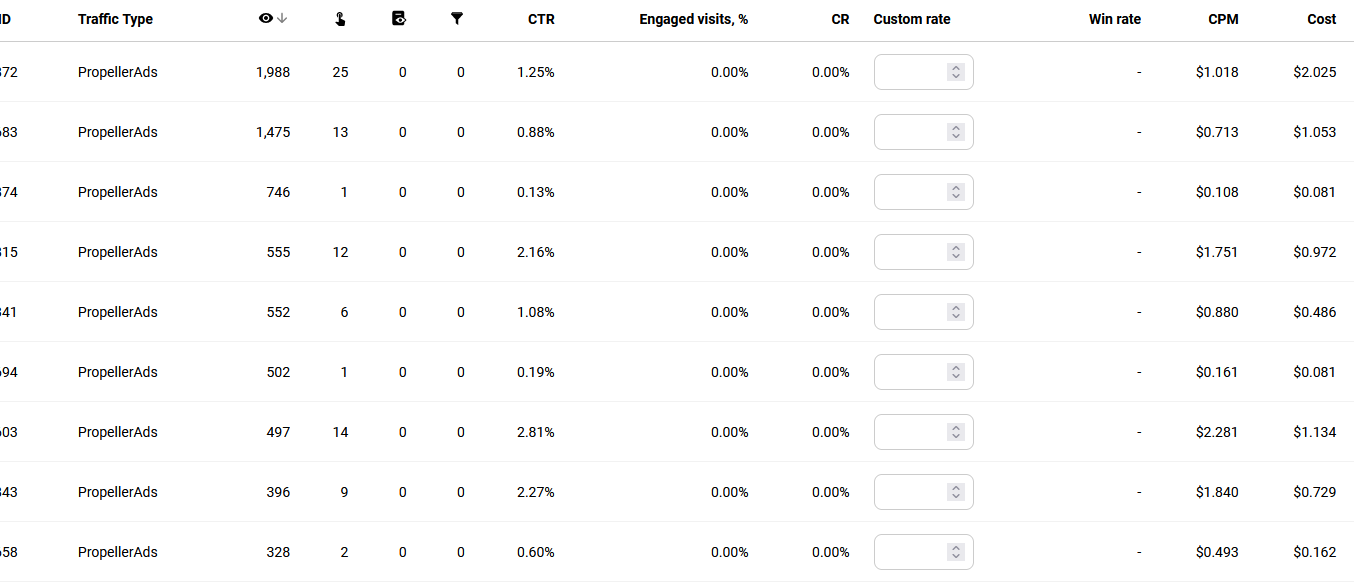Focus custom rate field in the 1.08% CTR row
Image resolution: width=1354 pixels, height=583 pixels.
(923, 312)
